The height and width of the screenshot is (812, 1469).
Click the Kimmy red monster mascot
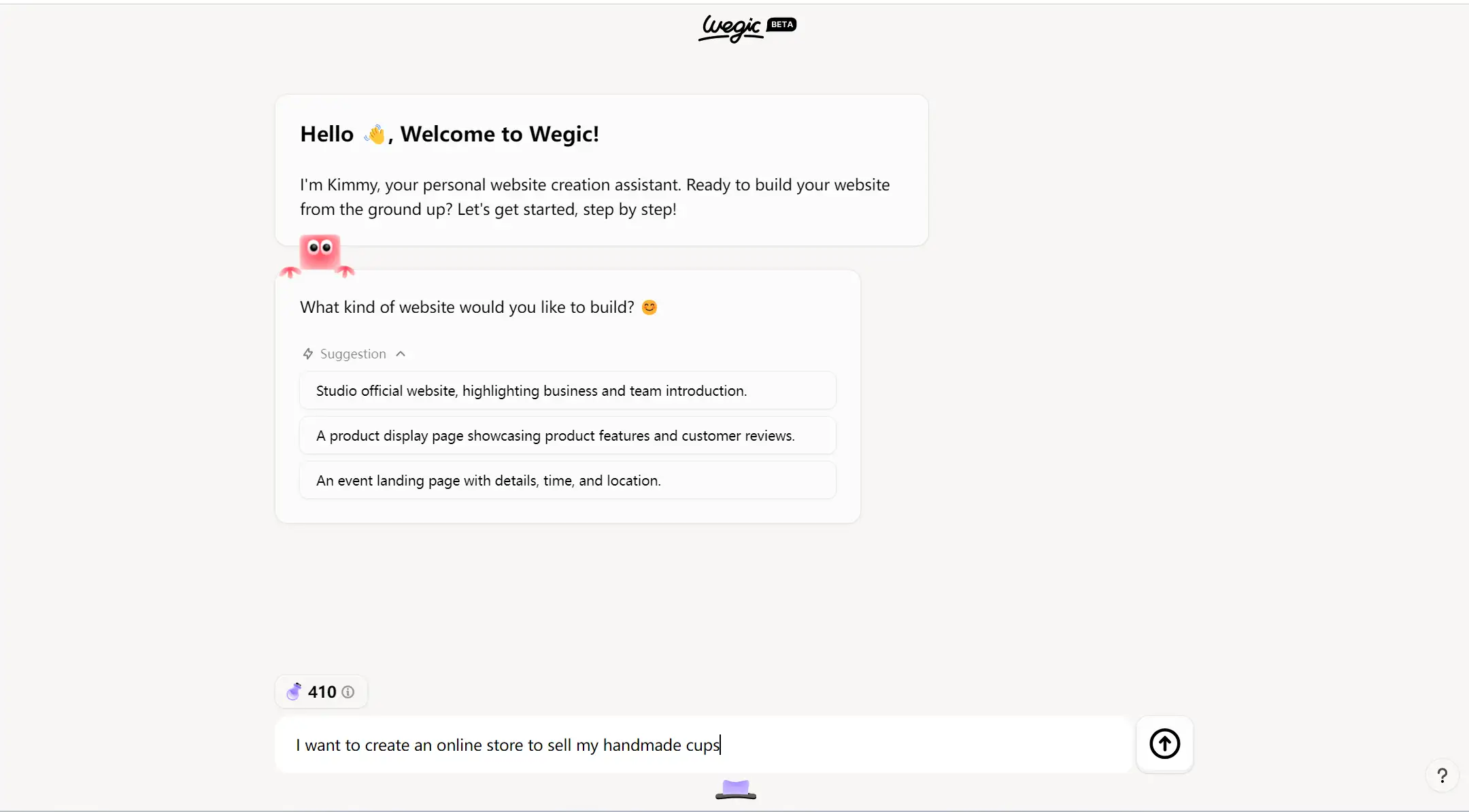318,256
